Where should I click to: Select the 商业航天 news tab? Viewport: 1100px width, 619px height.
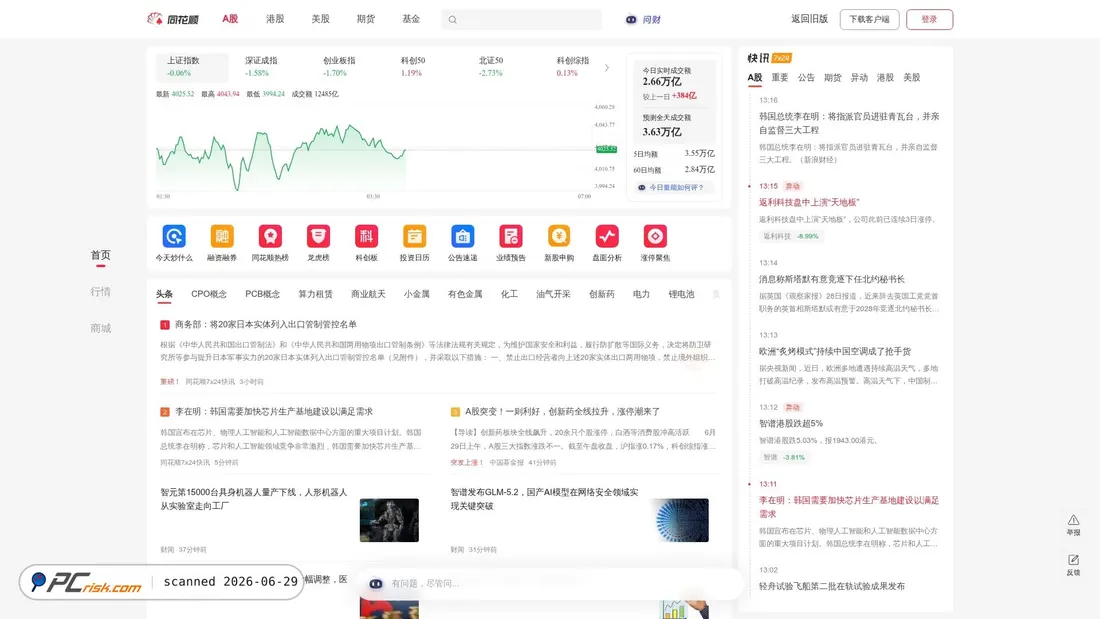click(368, 294)
